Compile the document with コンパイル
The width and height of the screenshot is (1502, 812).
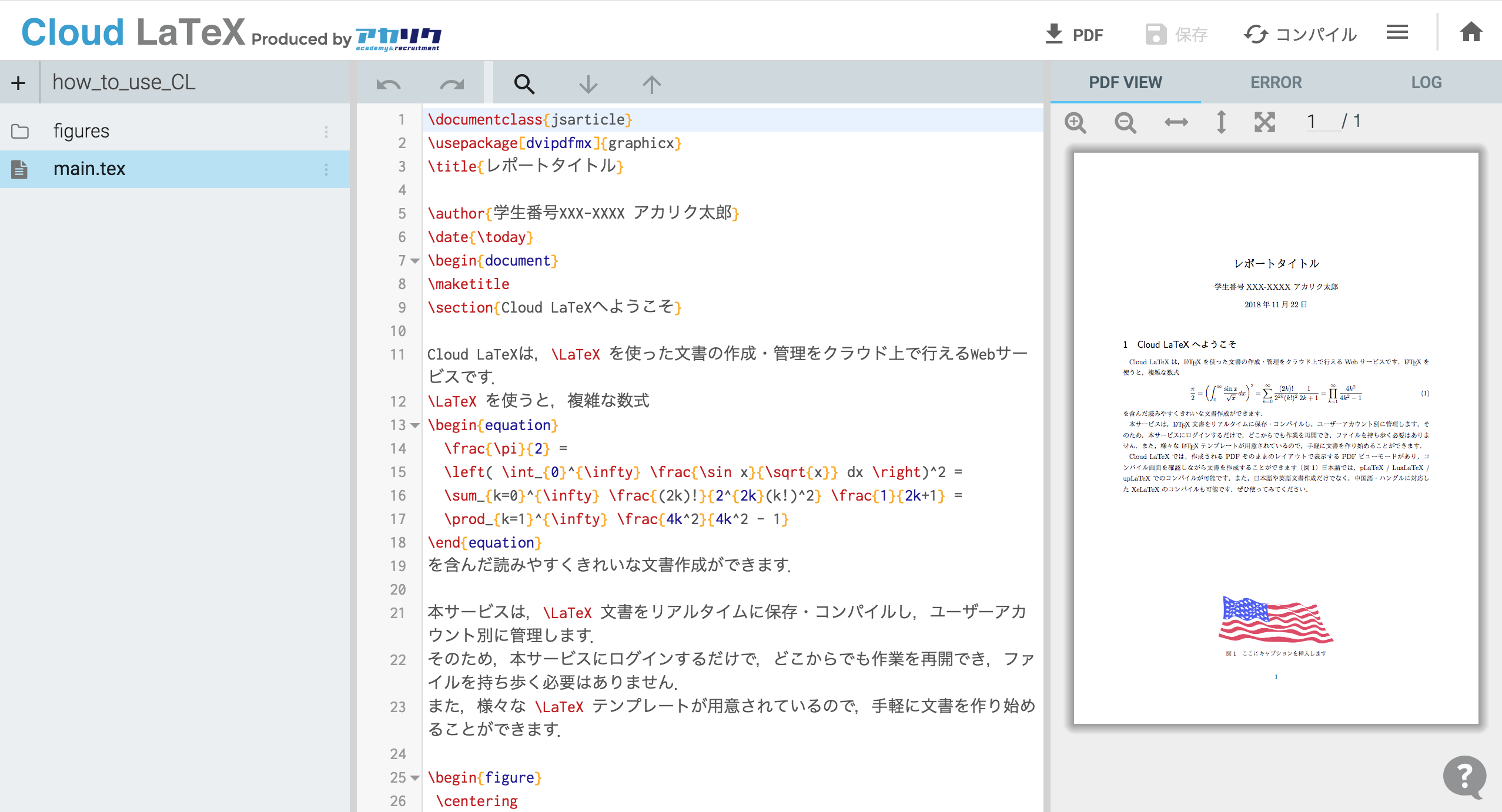click(x=1300, y=35)
